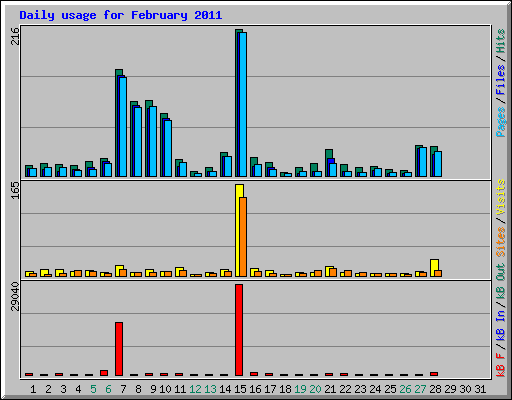Click the red kB bar for day 15
Screen dimensions: 512x400
pyautogui.click(x=239, y=330)
